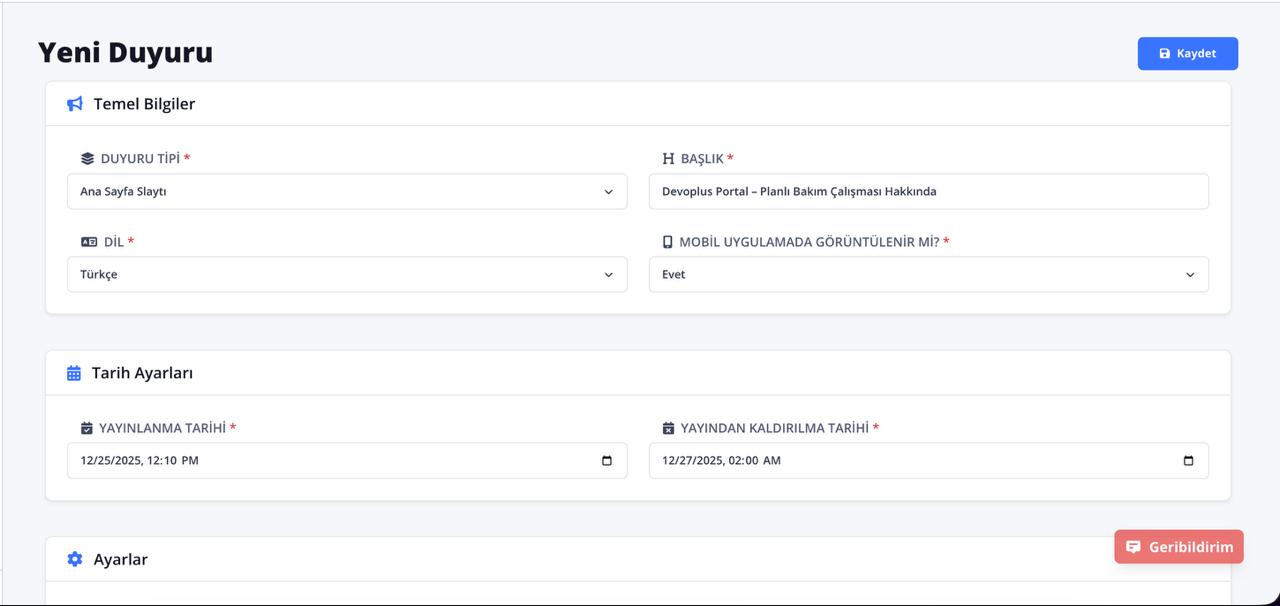Open the Dil dropdown showing Türkçe
Viewport: 1280px width, 606px height.
(347, 275)
